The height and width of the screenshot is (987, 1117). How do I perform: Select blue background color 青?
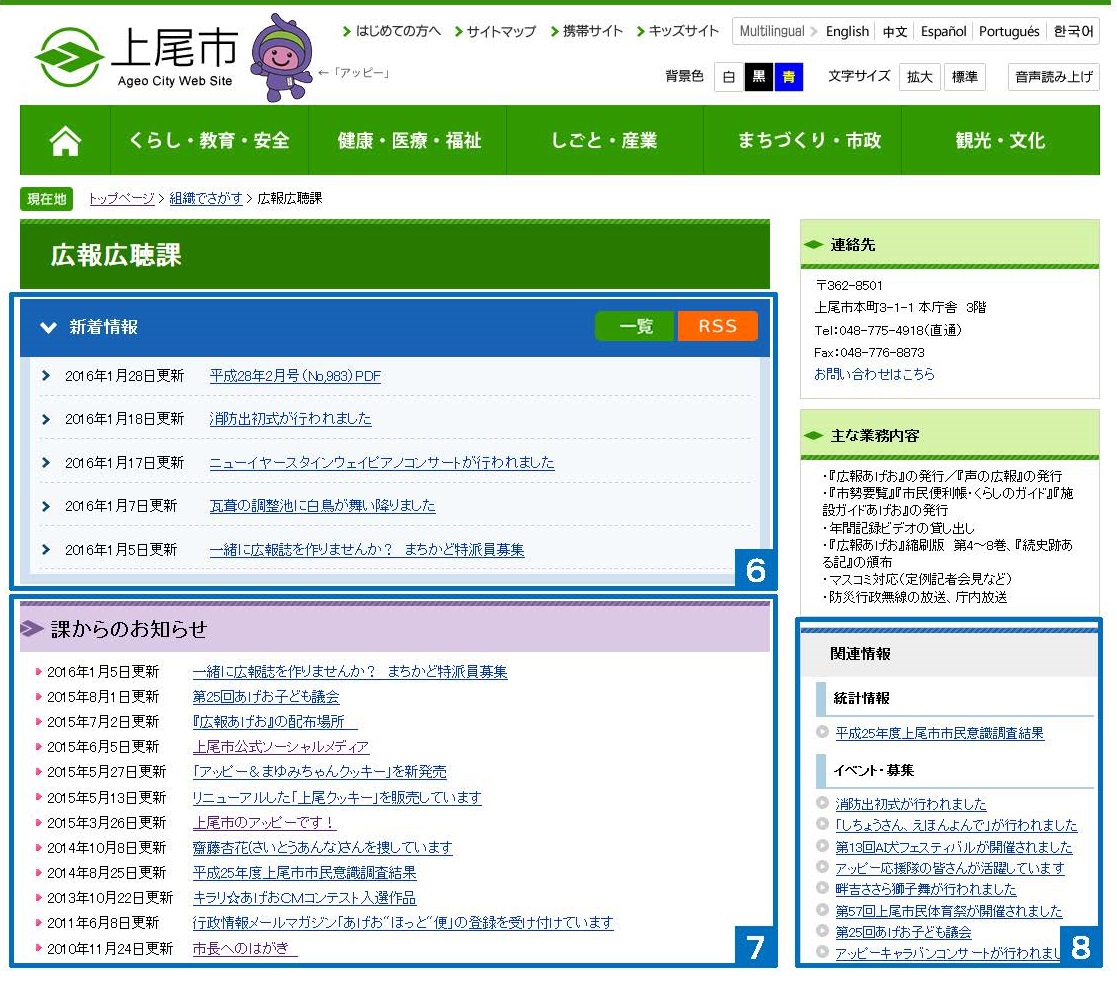point(789,77)
